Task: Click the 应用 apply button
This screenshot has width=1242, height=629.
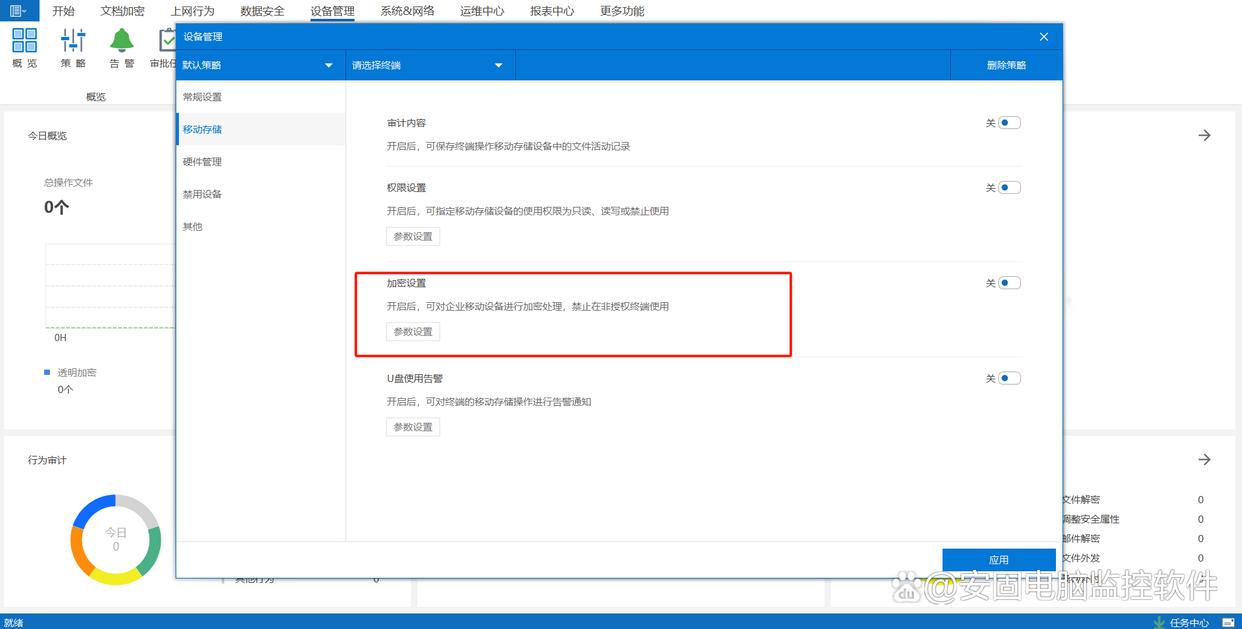Action: (998, 560)
